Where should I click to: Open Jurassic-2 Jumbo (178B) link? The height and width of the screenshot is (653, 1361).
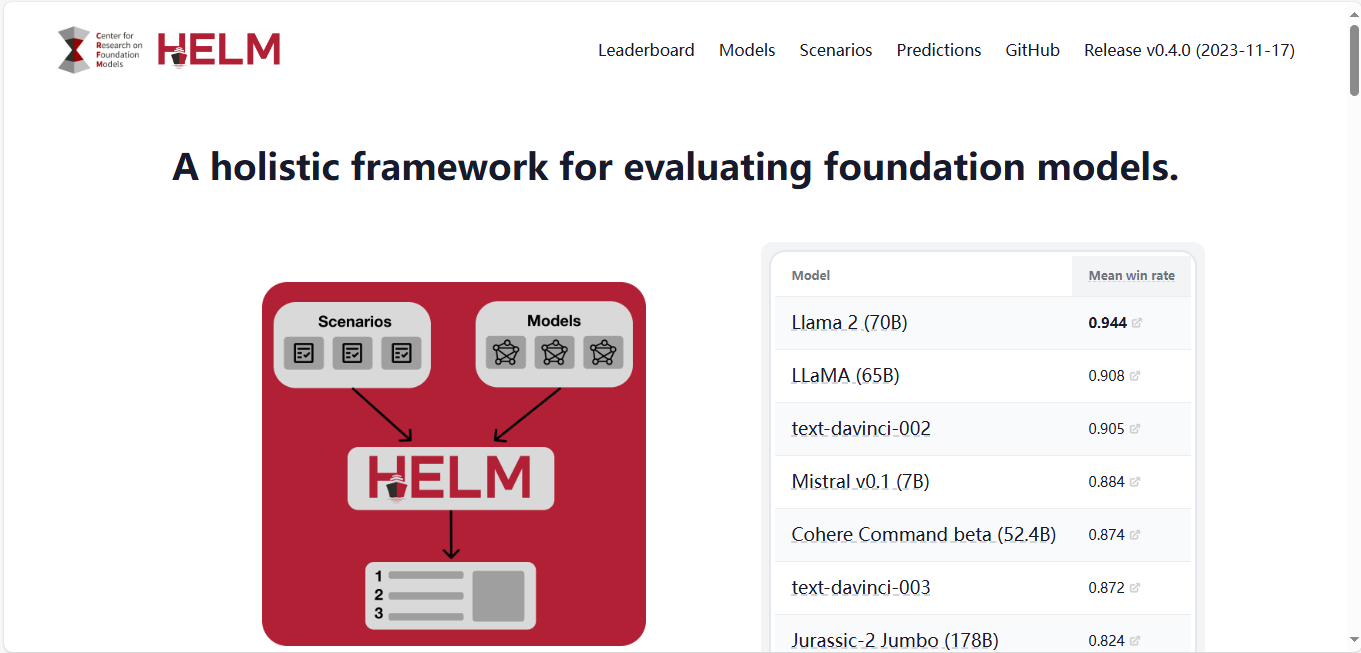tap(895, 641)
